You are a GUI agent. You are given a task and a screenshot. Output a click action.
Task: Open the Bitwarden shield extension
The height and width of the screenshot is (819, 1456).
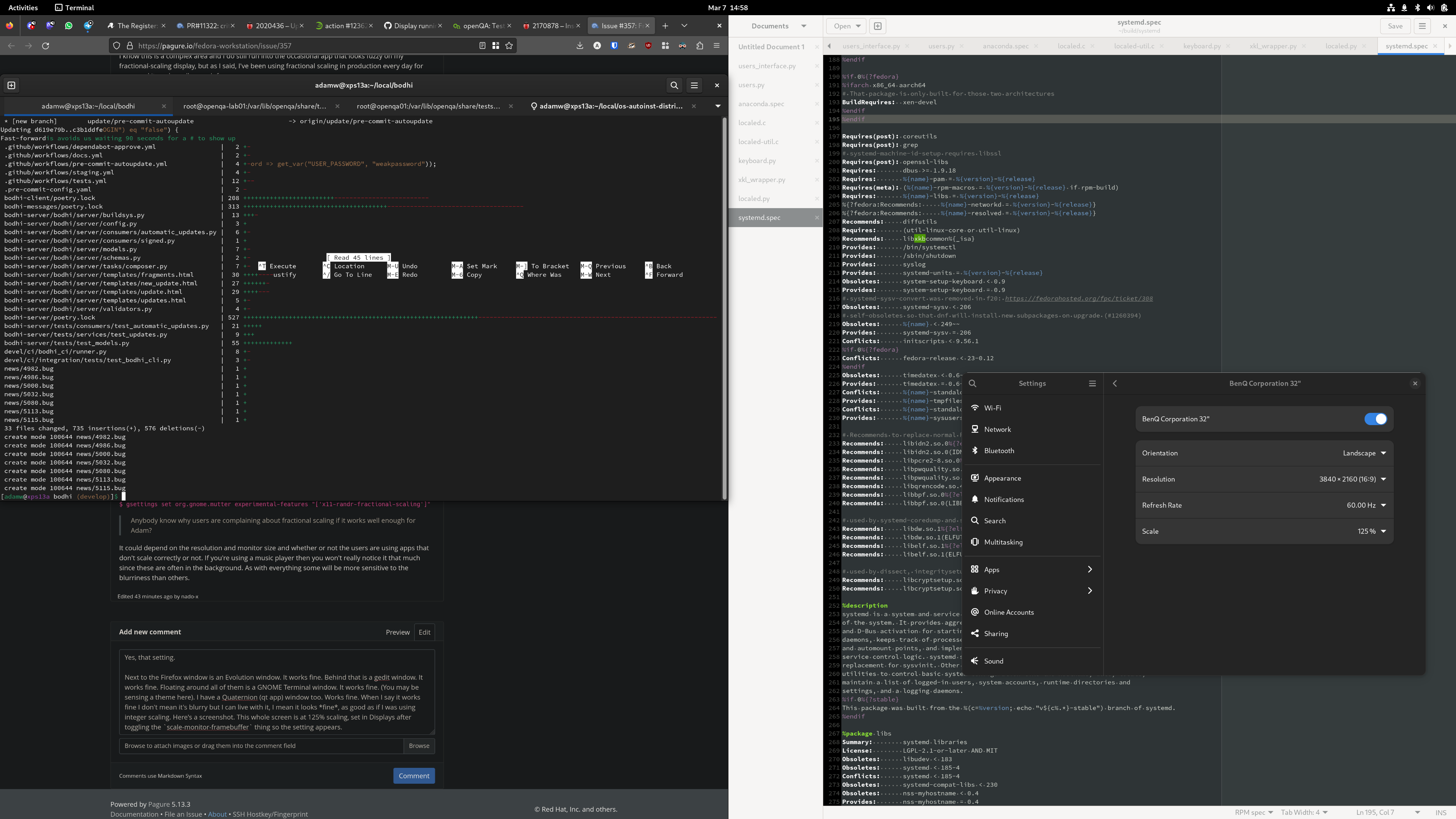point(614,46)
